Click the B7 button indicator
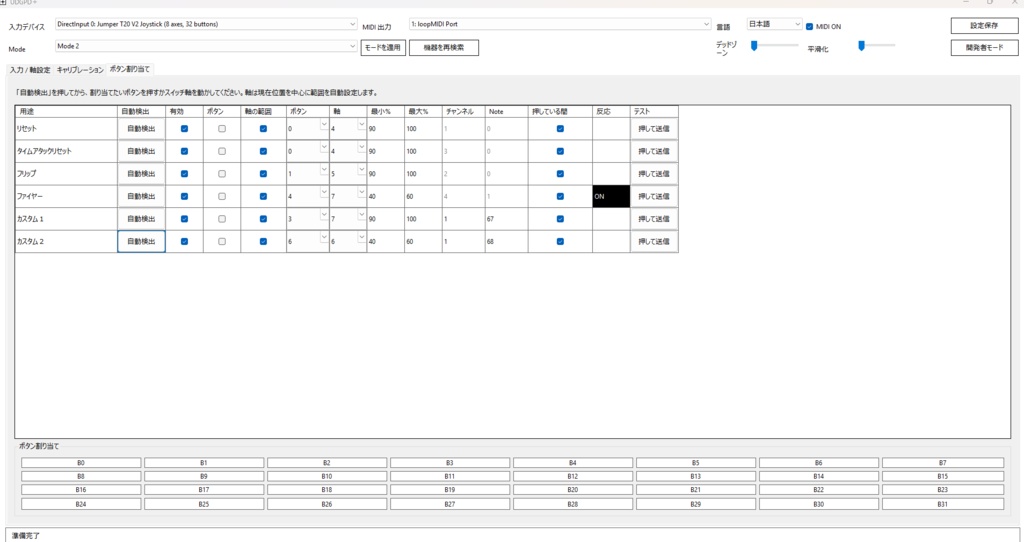Viewport: 1024px width, 542px height. (x=942, y=463)
